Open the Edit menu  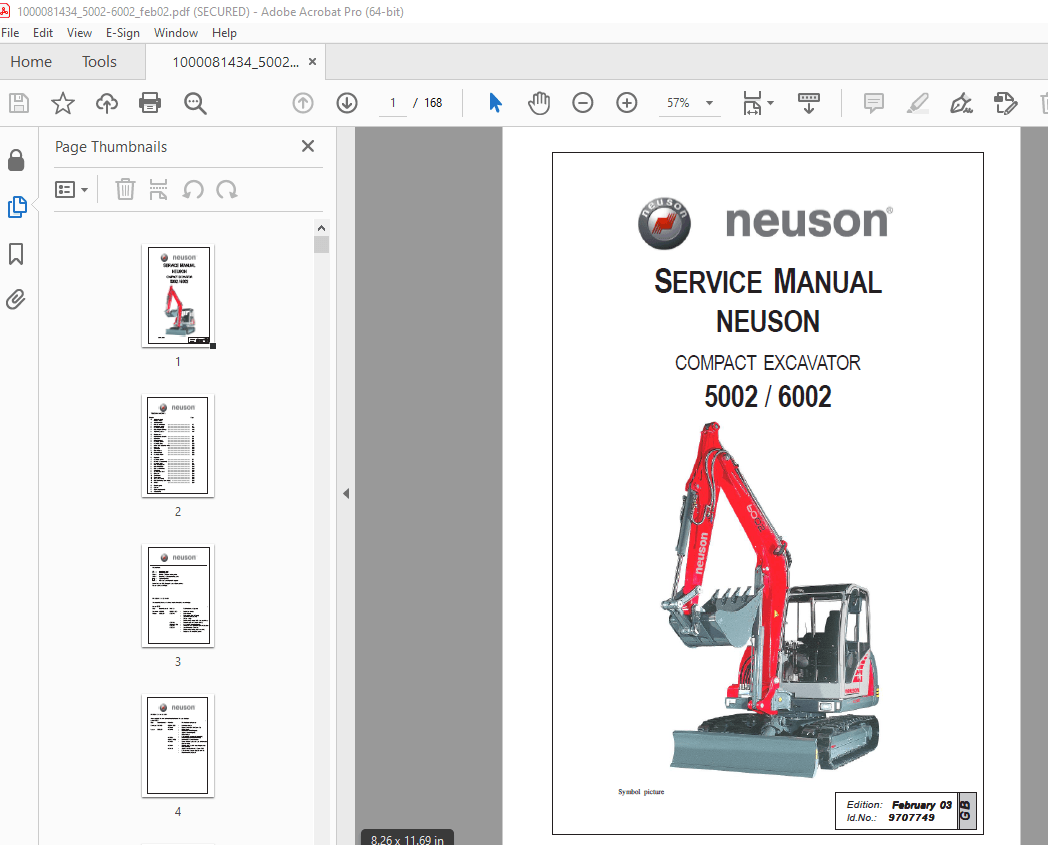click(43, 33)
